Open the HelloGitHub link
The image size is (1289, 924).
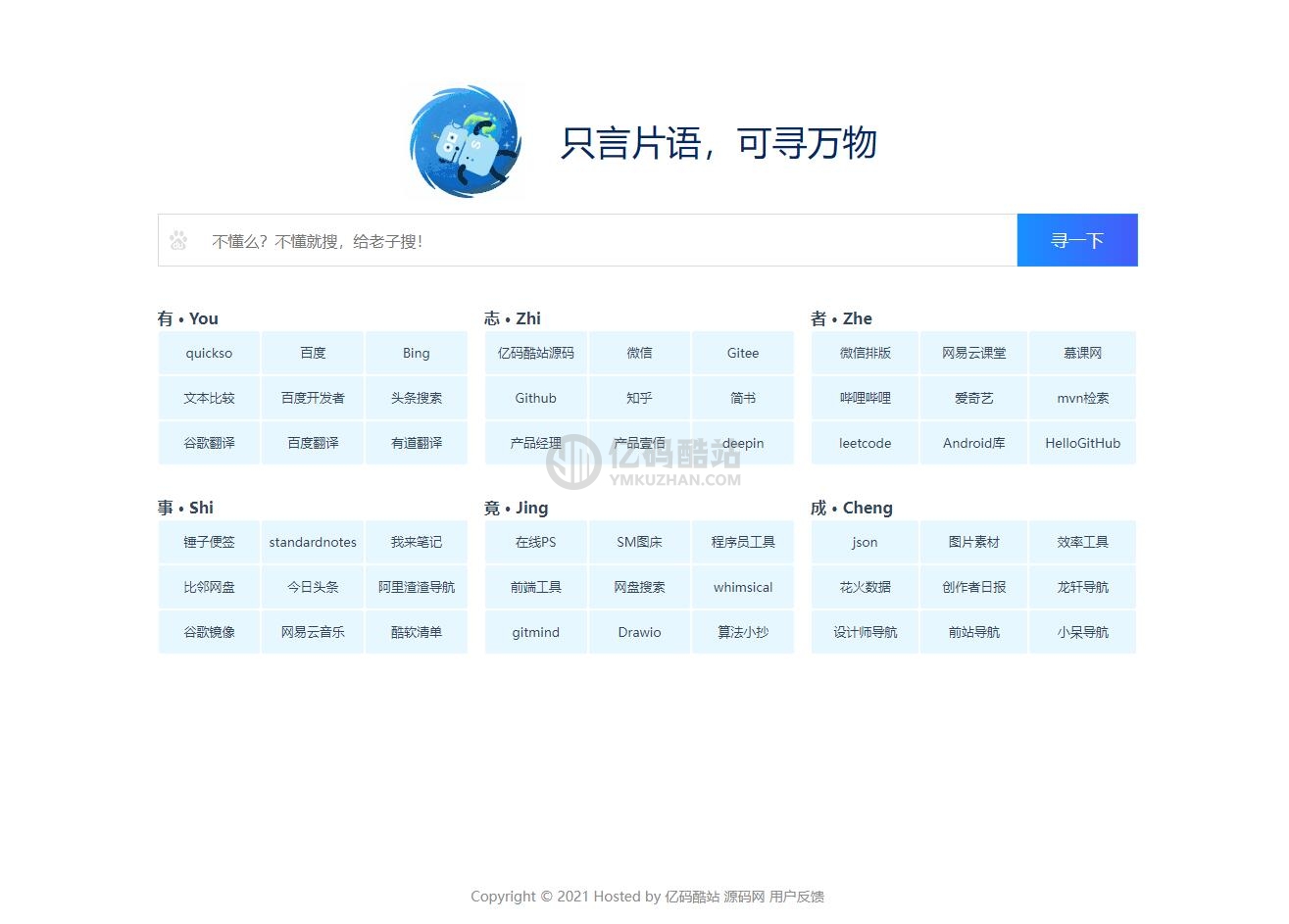(x=1083, y=443)
